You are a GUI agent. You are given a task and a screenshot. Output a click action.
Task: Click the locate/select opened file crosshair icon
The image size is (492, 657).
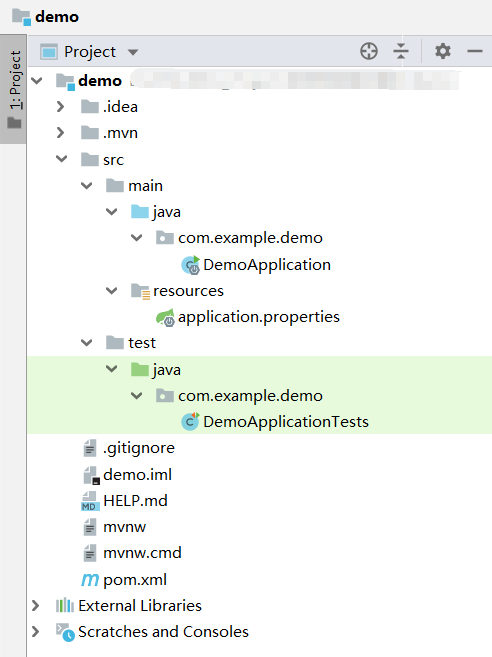(x=369, y=51)
